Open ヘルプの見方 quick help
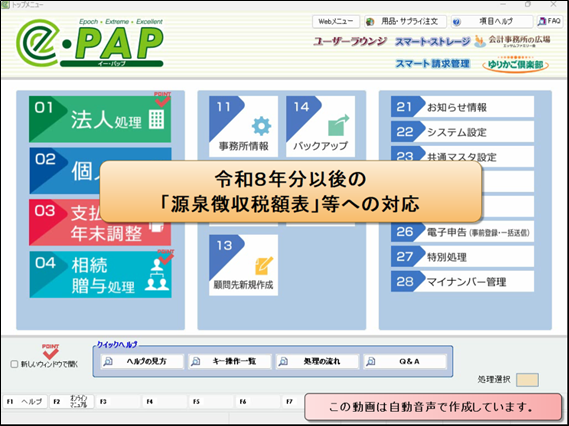569x426 pixels. (142, 361)
